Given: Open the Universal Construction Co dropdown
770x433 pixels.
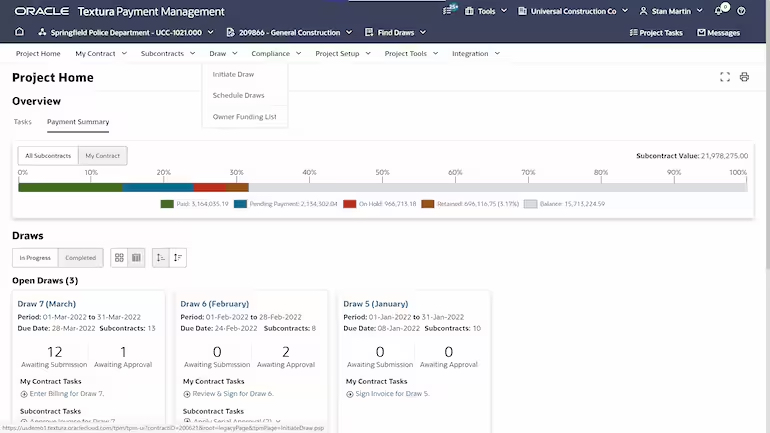Looking at the screenshot, I should coord(573,11).
